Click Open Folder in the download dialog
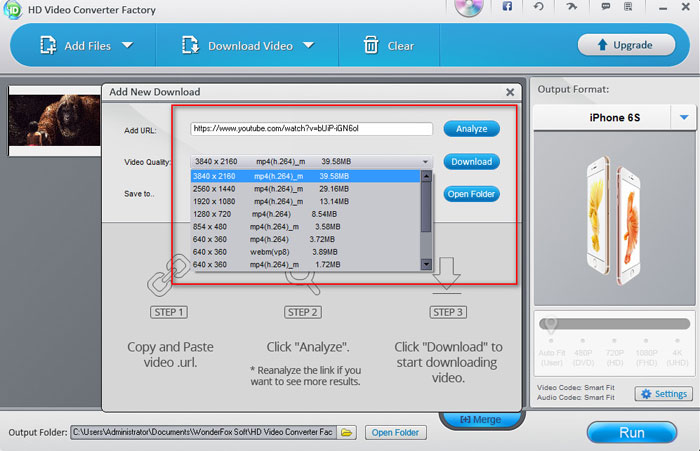 [471, 194]
